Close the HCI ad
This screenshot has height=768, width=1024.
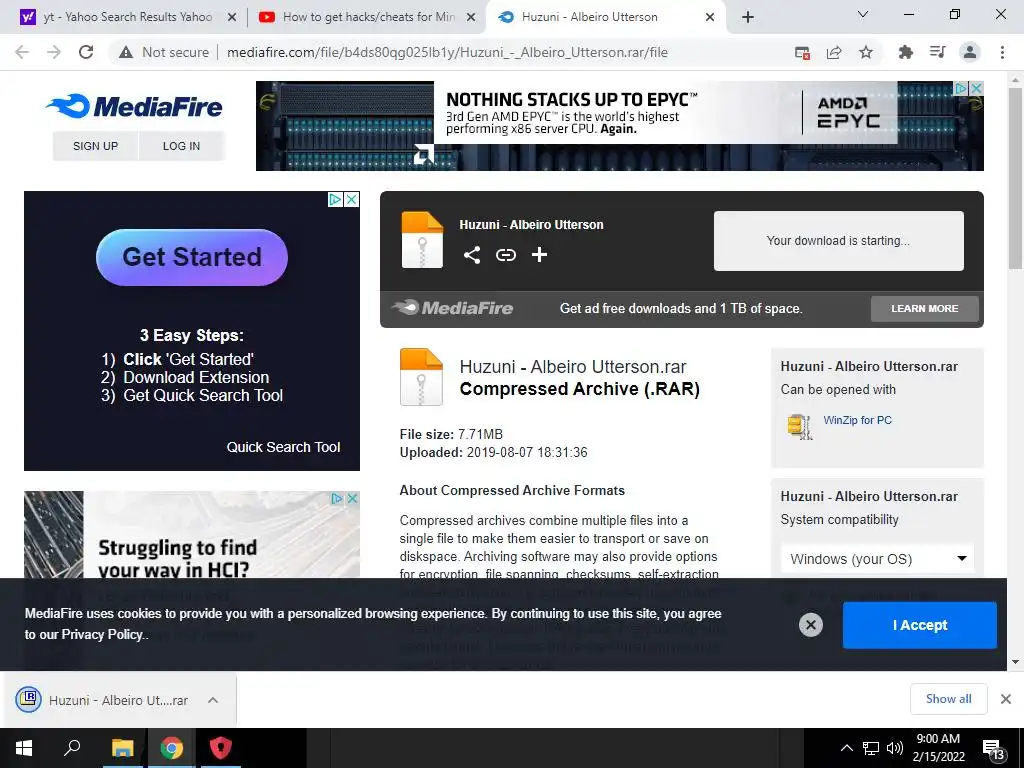pyautogui.click(x=352, y=498)
